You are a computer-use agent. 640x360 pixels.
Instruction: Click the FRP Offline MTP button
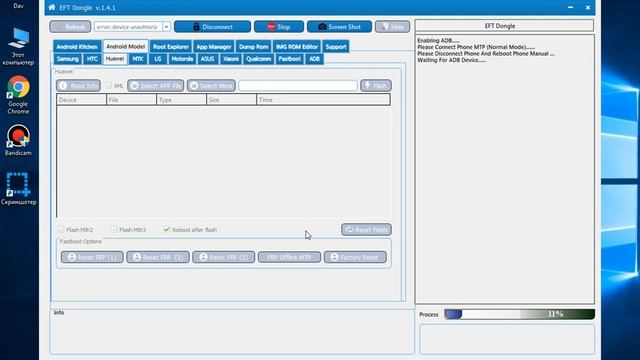pos(289,257)
